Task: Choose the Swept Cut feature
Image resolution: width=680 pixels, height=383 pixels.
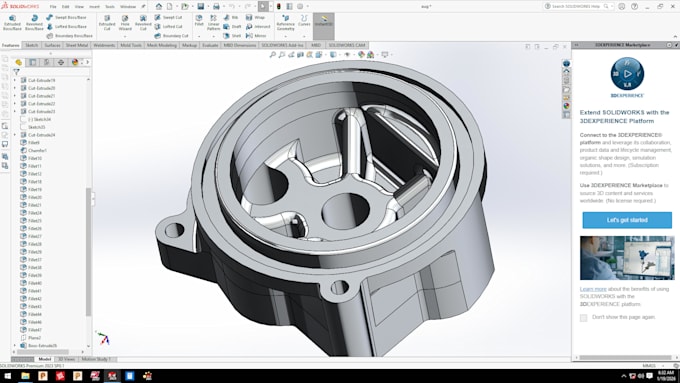Action: coord(168,17)
